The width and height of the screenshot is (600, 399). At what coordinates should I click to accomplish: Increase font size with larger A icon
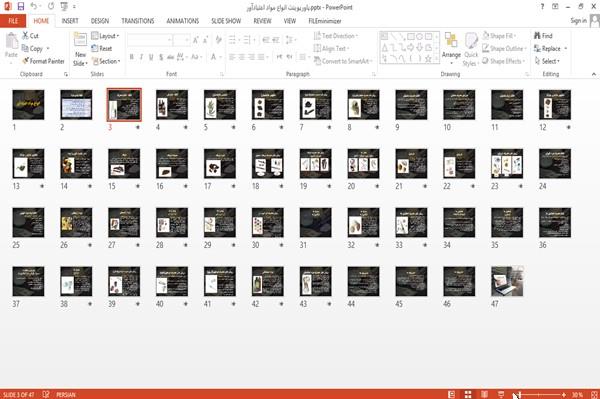[x=196, y=40]
